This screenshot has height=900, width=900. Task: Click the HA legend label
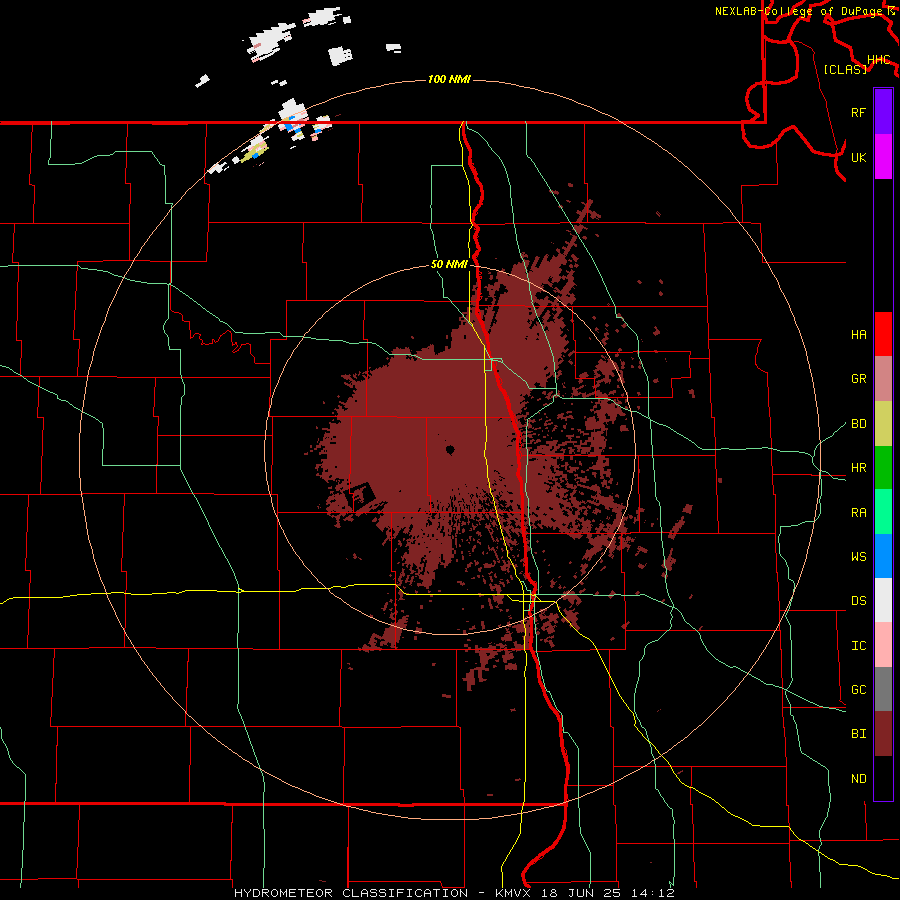[858, 335]
